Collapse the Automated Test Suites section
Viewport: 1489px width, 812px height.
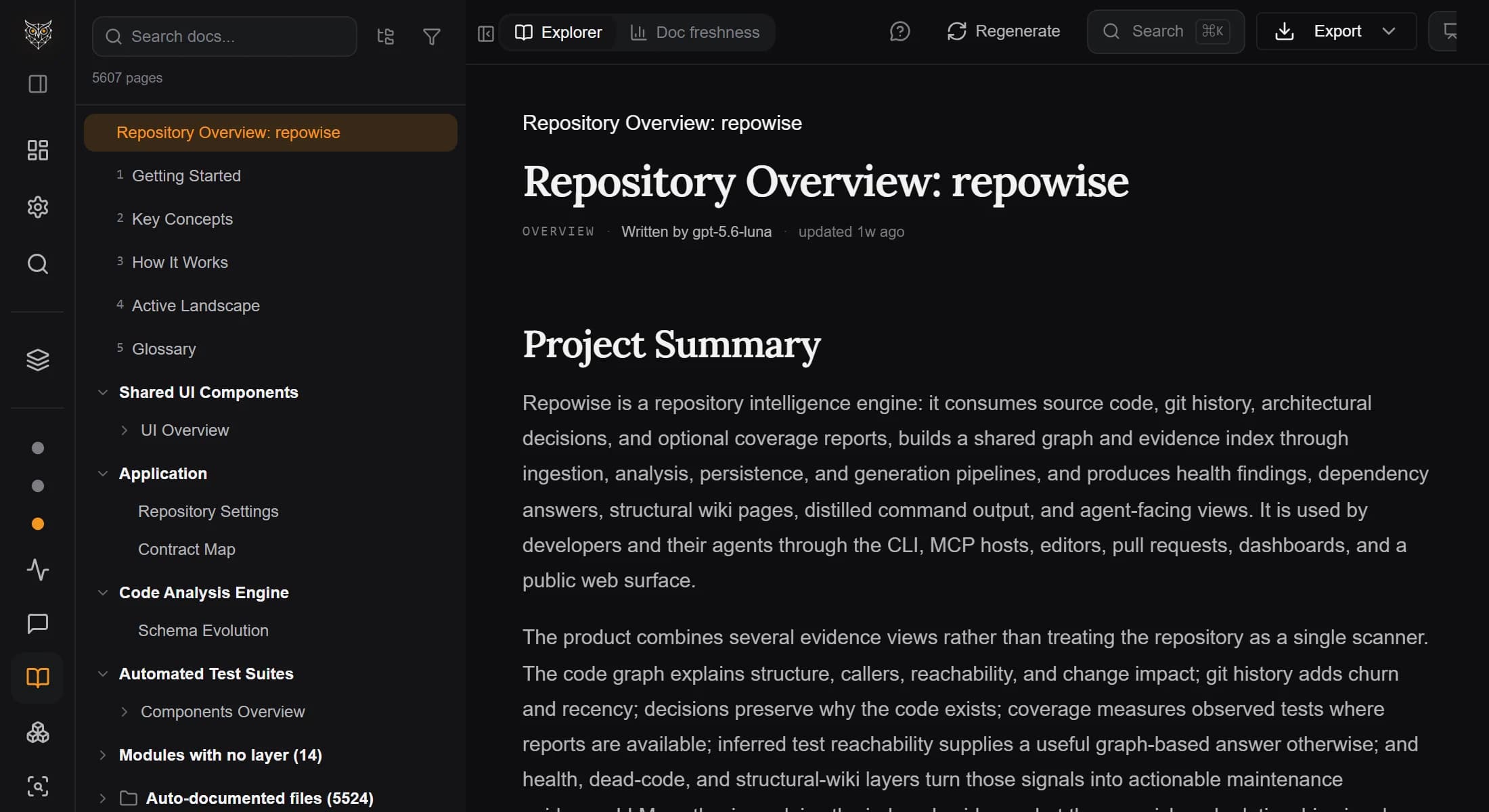[103, 674]
